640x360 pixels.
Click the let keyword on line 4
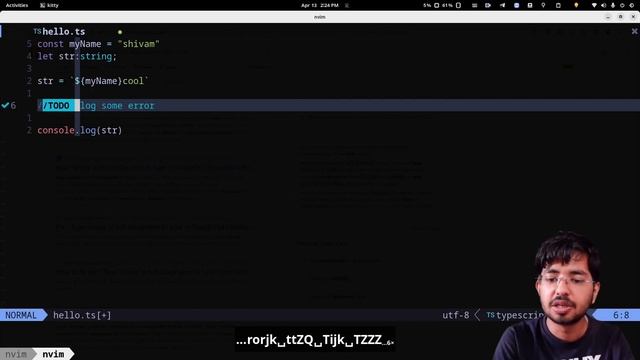pos(45,56)
